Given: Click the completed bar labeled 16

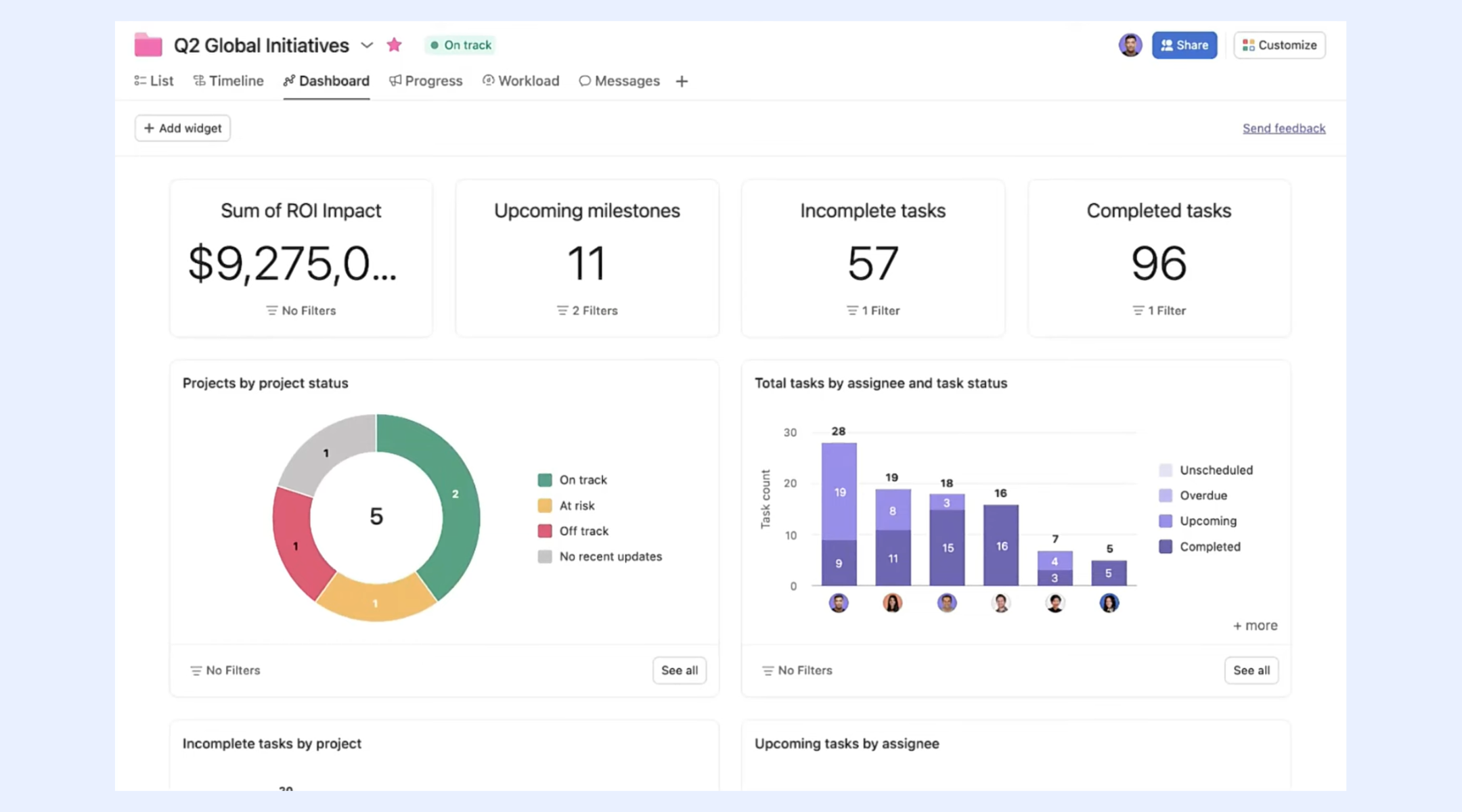Looking at the screenshot, I should click(1001, 545).
